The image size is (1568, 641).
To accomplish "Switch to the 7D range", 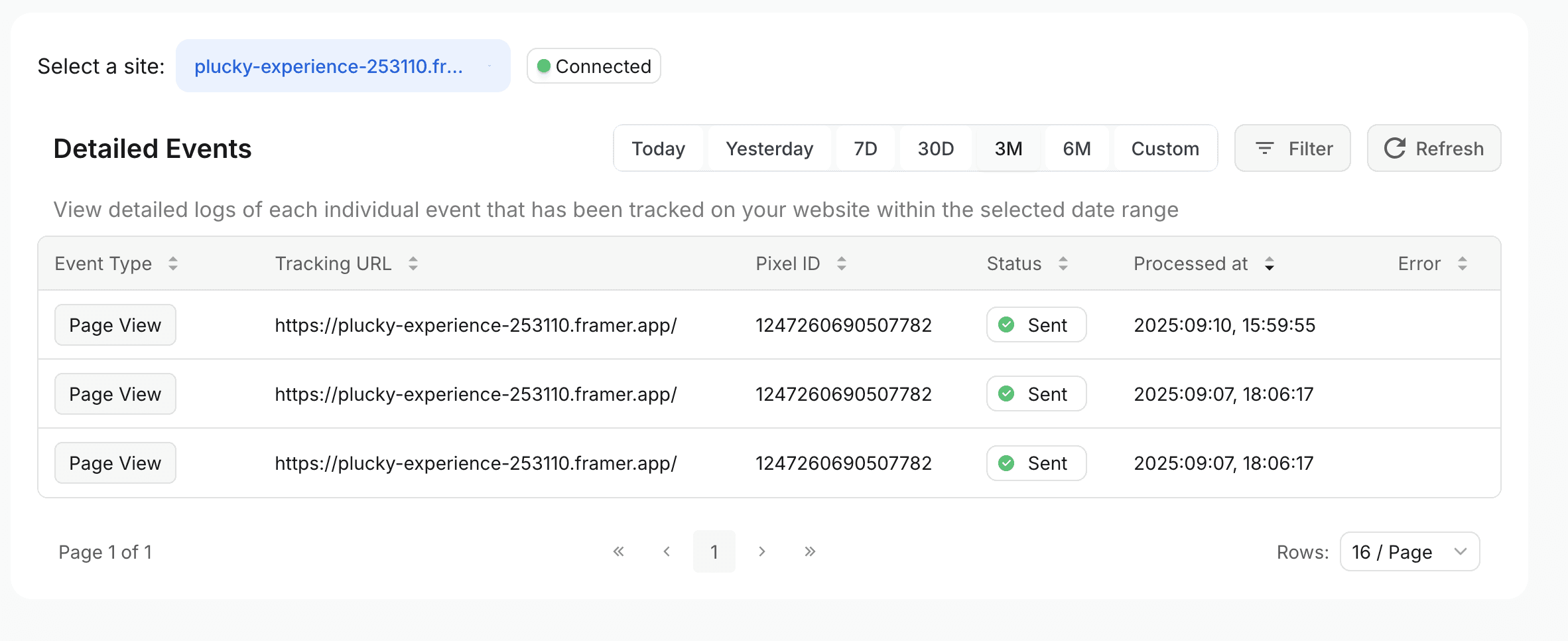I will coord(865,149).
